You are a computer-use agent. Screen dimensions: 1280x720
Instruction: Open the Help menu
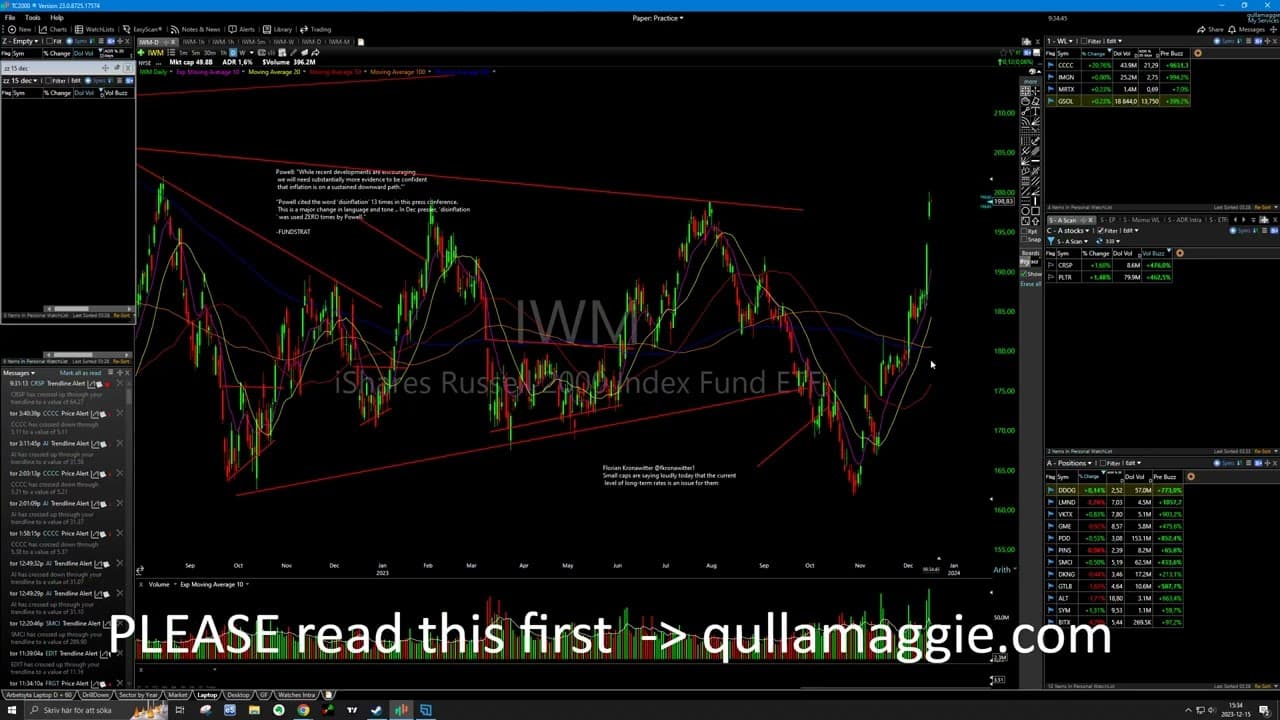57,18
